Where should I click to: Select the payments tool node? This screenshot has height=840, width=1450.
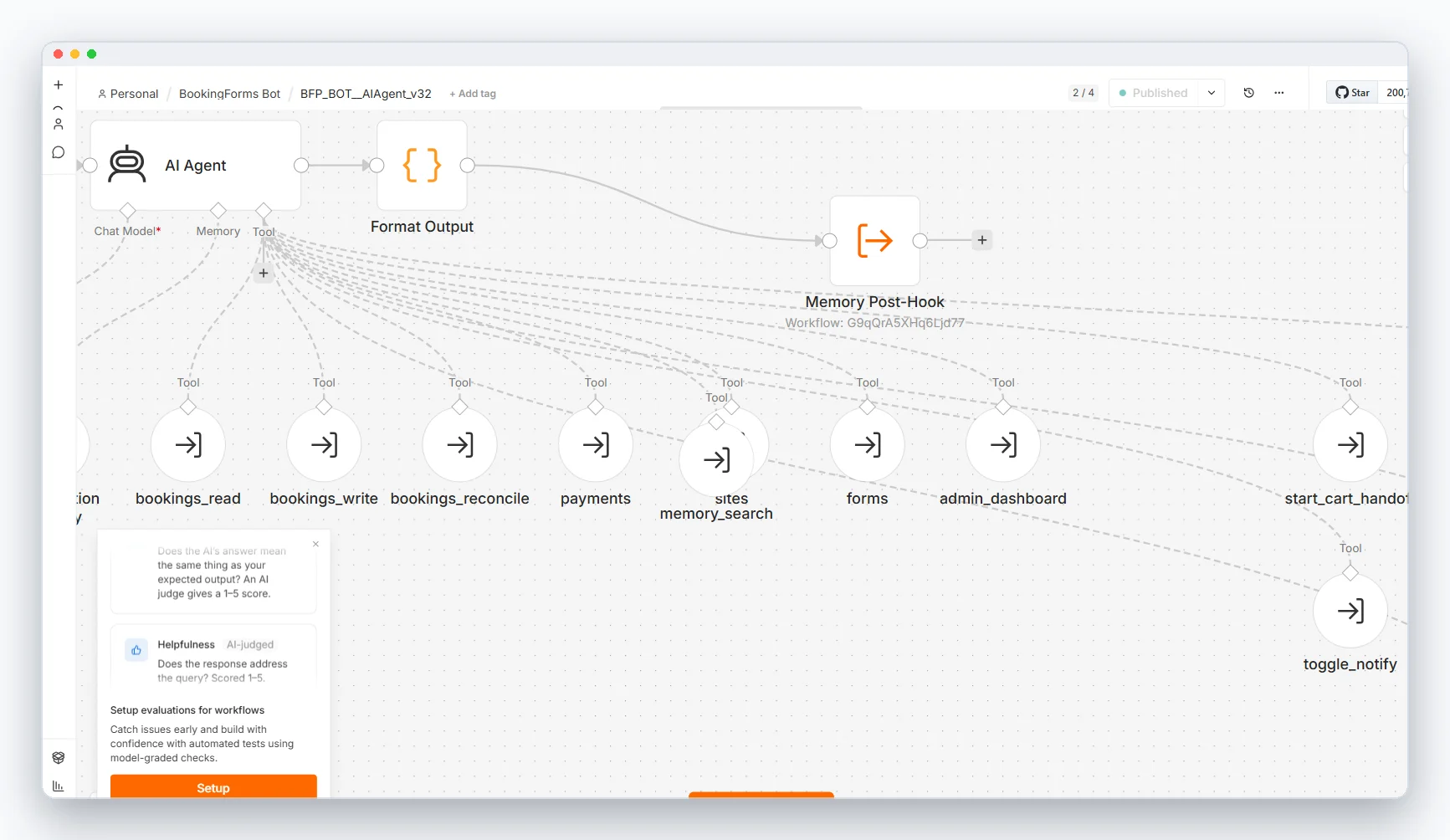pyautogui.click(x=596, y=445)
